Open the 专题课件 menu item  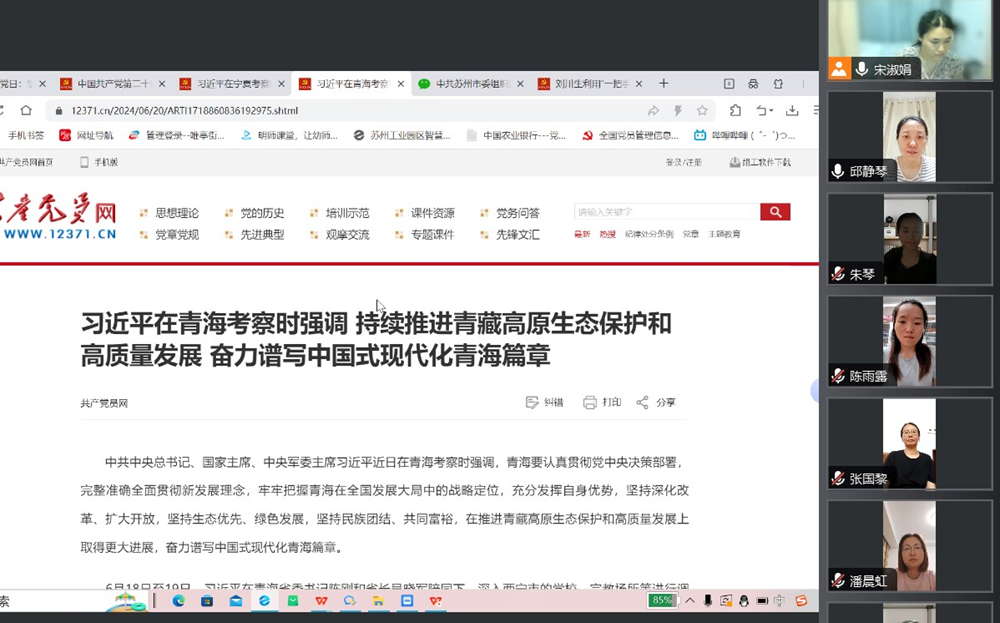tap(432, 235)
